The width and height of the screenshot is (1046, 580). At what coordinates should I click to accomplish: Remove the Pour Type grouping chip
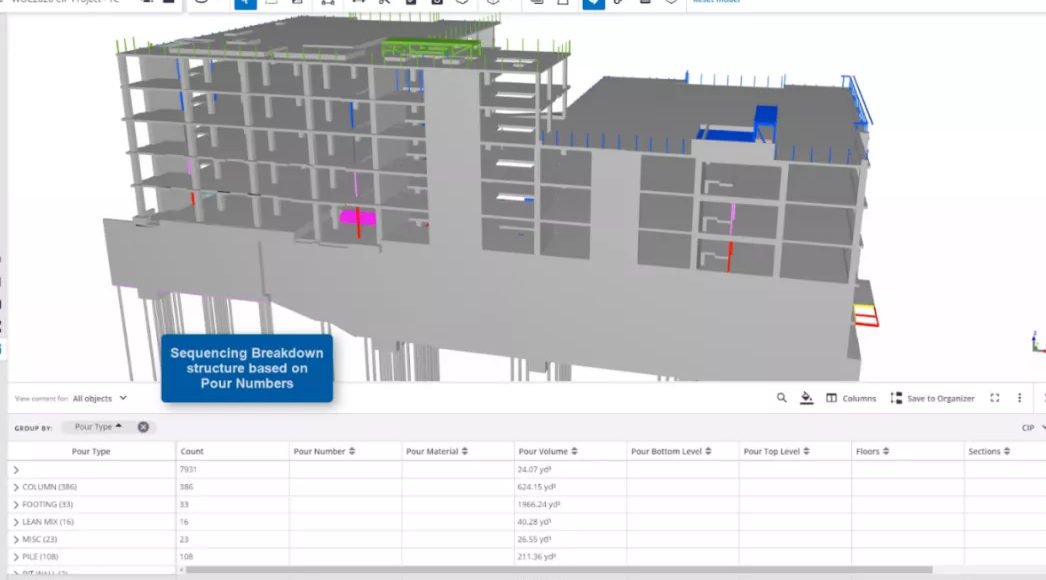pyautogui.click(x=143, y=427)
